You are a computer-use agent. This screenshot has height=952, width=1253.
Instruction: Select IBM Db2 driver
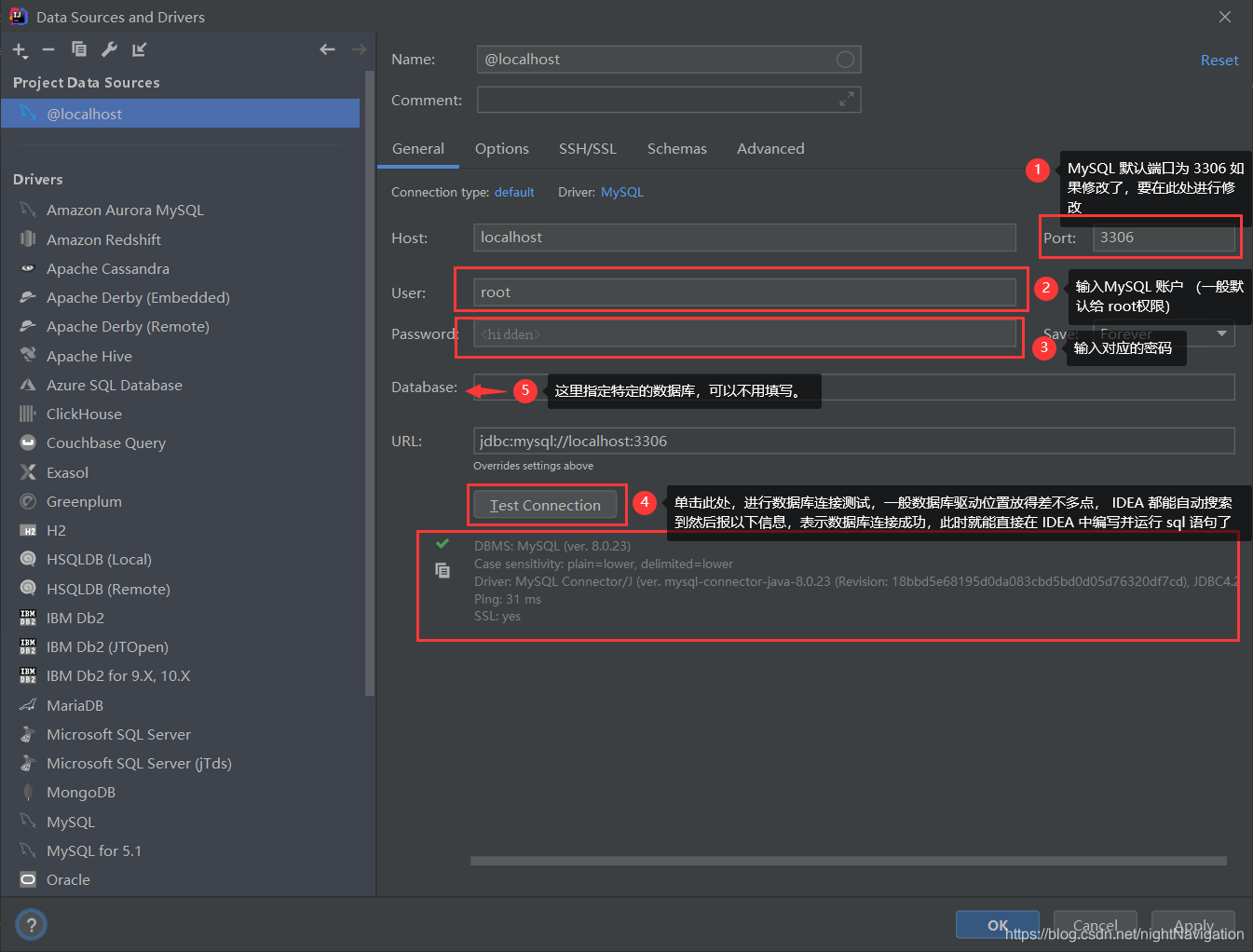click(x=75, y=618)
